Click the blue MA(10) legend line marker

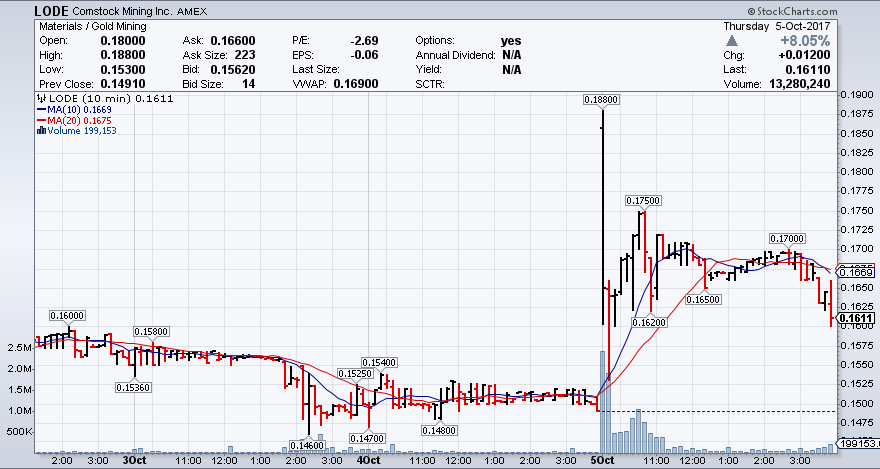coord(40,109)
